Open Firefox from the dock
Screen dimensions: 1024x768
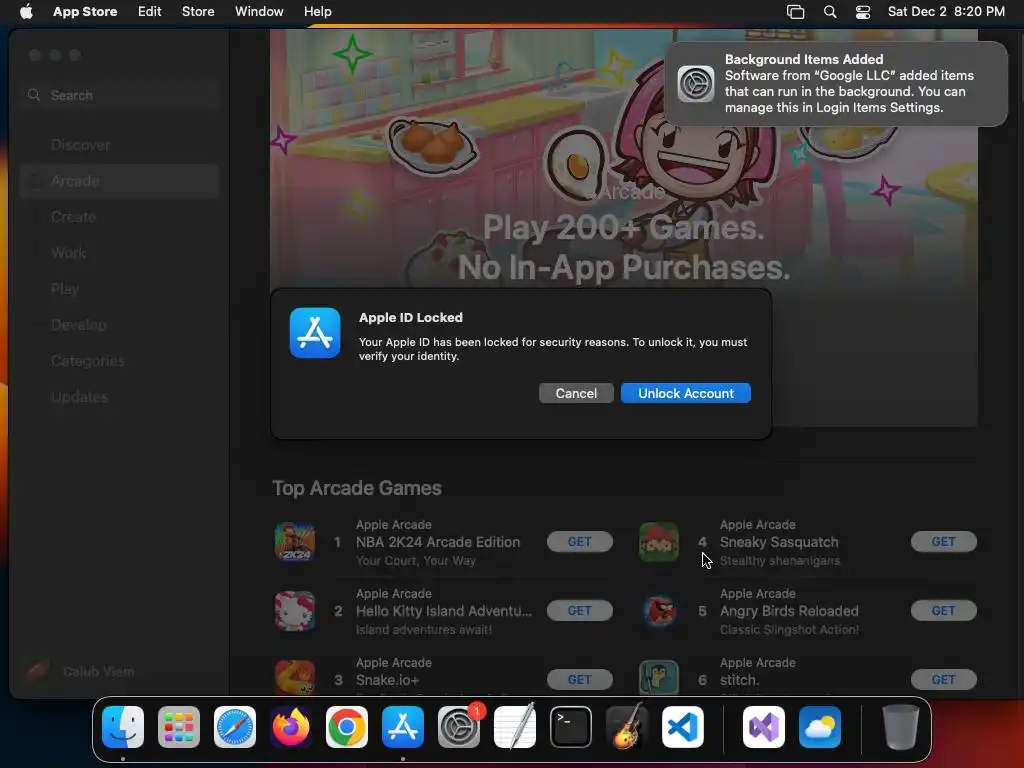tap(291, 727)
